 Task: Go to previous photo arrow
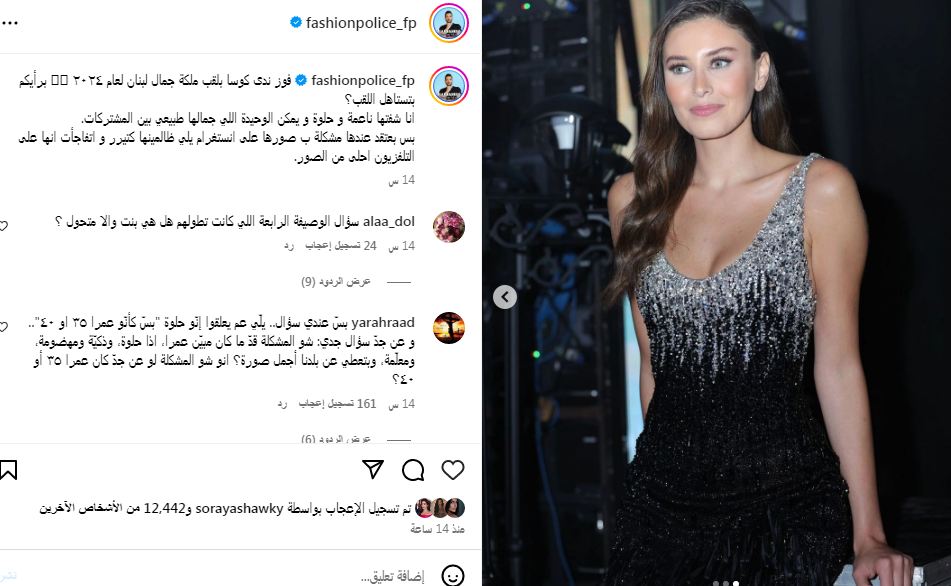505,297
